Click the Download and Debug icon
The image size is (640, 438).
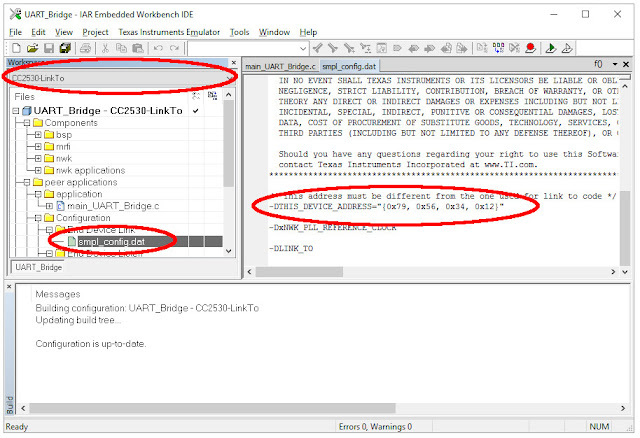click(551, 48)
